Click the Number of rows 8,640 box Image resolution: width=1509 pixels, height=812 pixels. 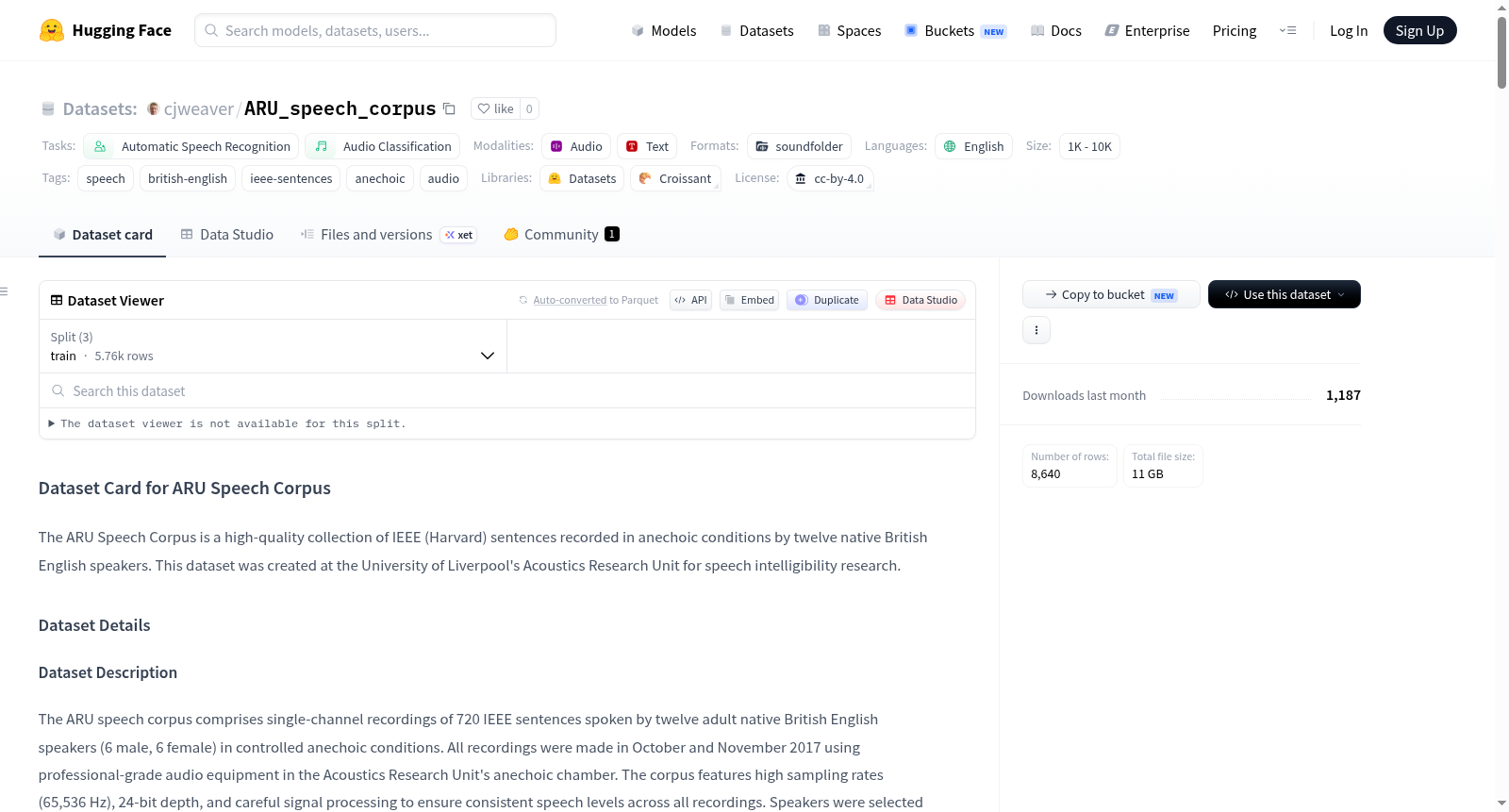[1070, 466]
